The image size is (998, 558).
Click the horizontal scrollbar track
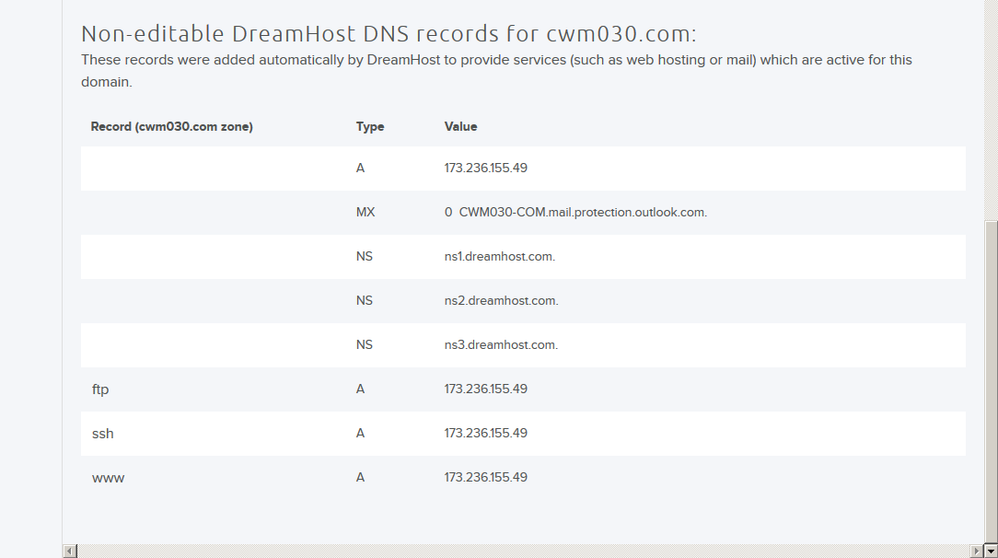coord(523,551)
